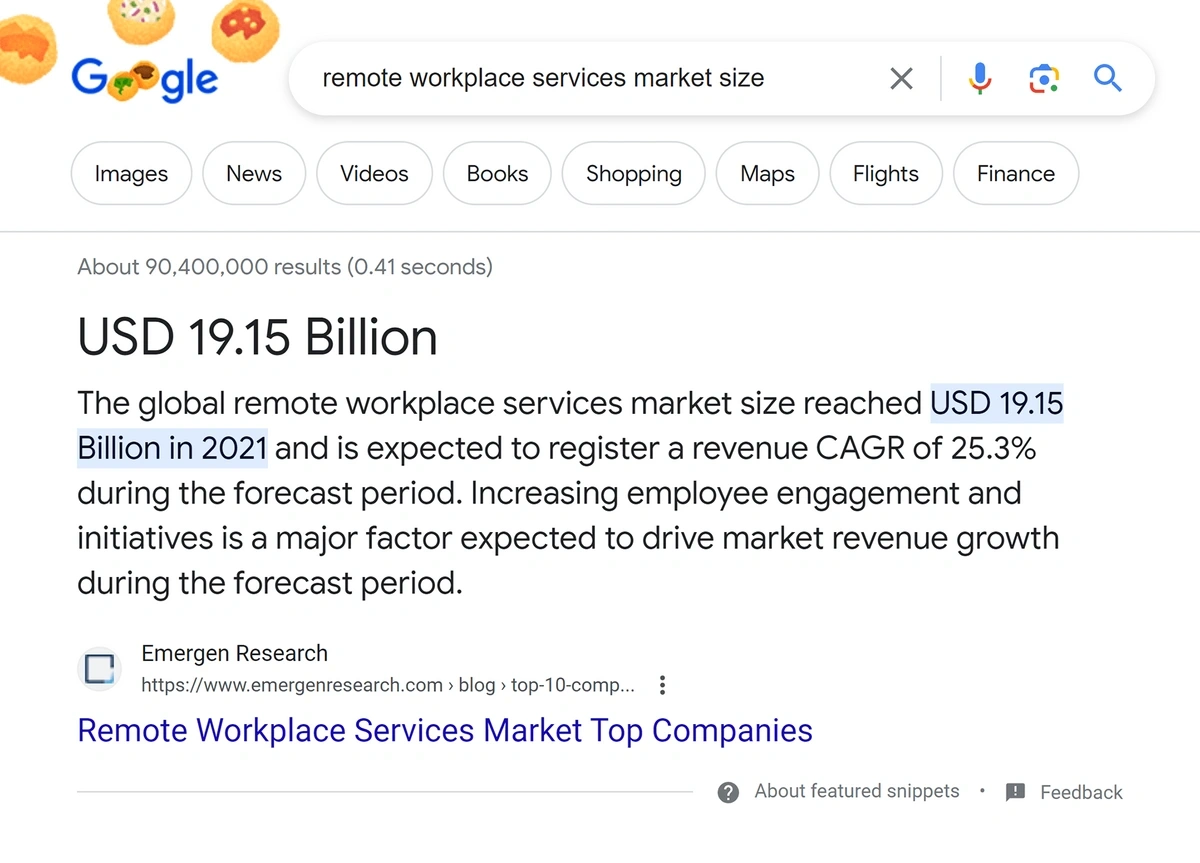The width and height of the screenshot is (1200, 863).
Task: Click the question mark icon for featured snippets
Action: pyautogui.click(x=729, y=792)
